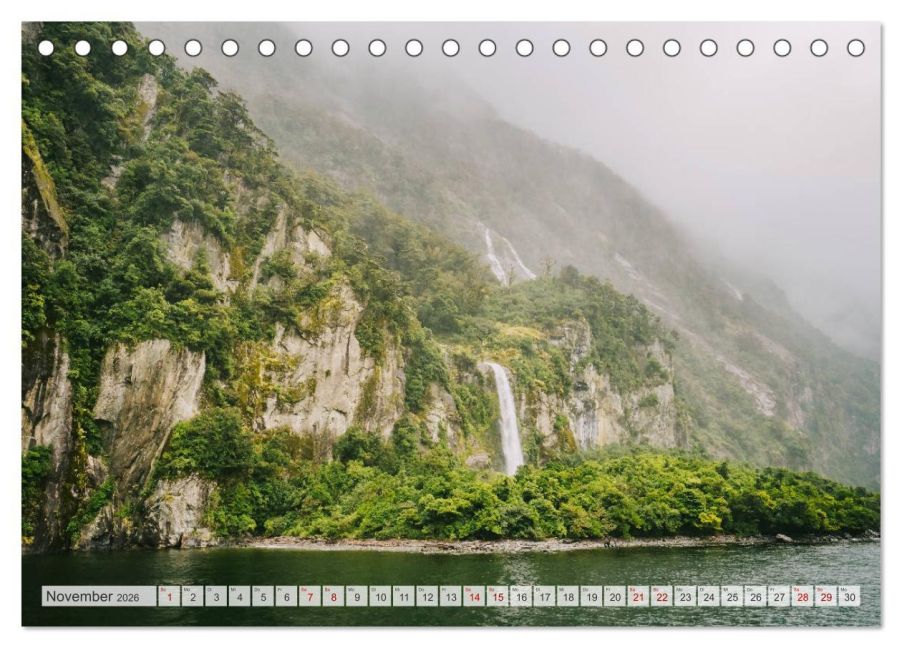Image resolution: width=902 pixels, height=648 pixels.
Task: Click the distant upper waterfall in the mist
Action: pos(497,257)
